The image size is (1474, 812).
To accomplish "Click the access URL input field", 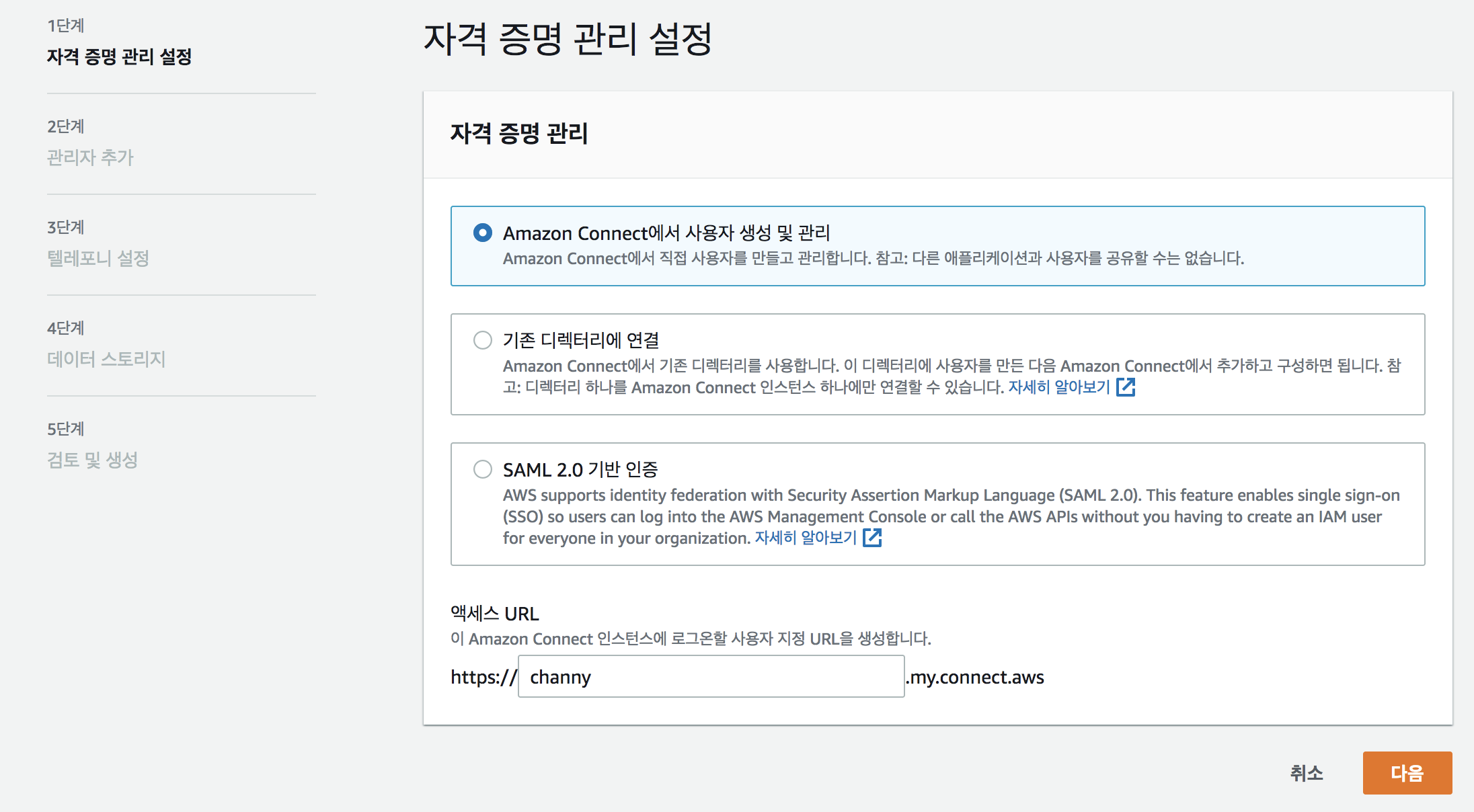I will 711,677.
